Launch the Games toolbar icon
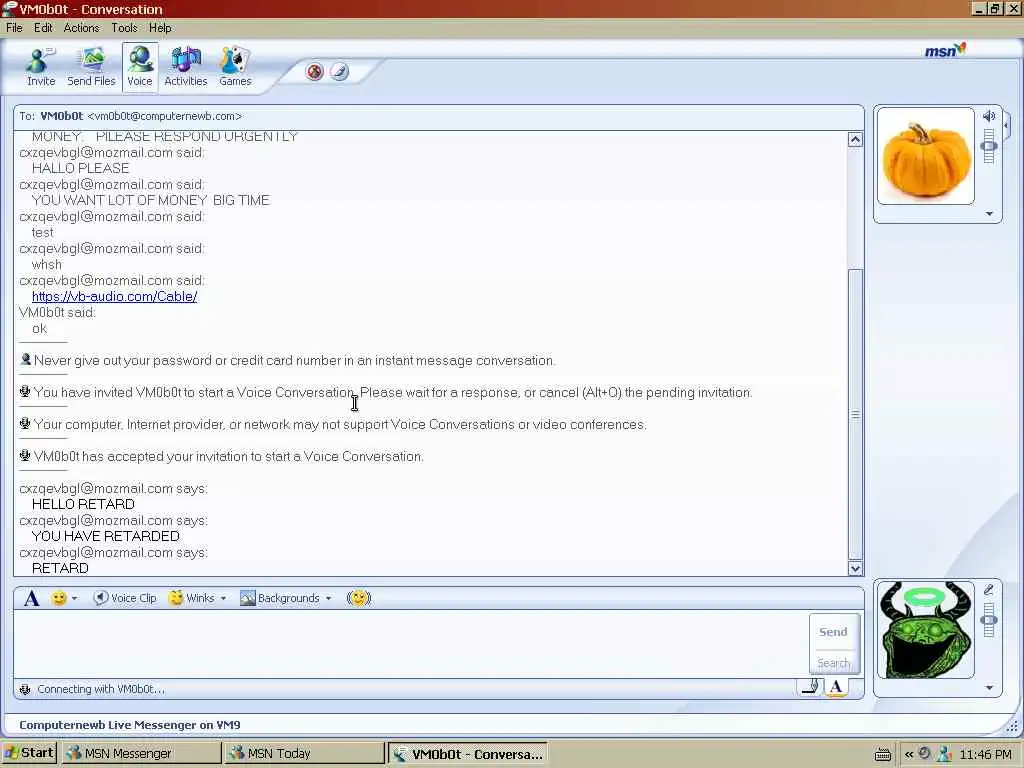Image resolution: width=1024 pixels, height=768 pixels. [x=235, y=67]
